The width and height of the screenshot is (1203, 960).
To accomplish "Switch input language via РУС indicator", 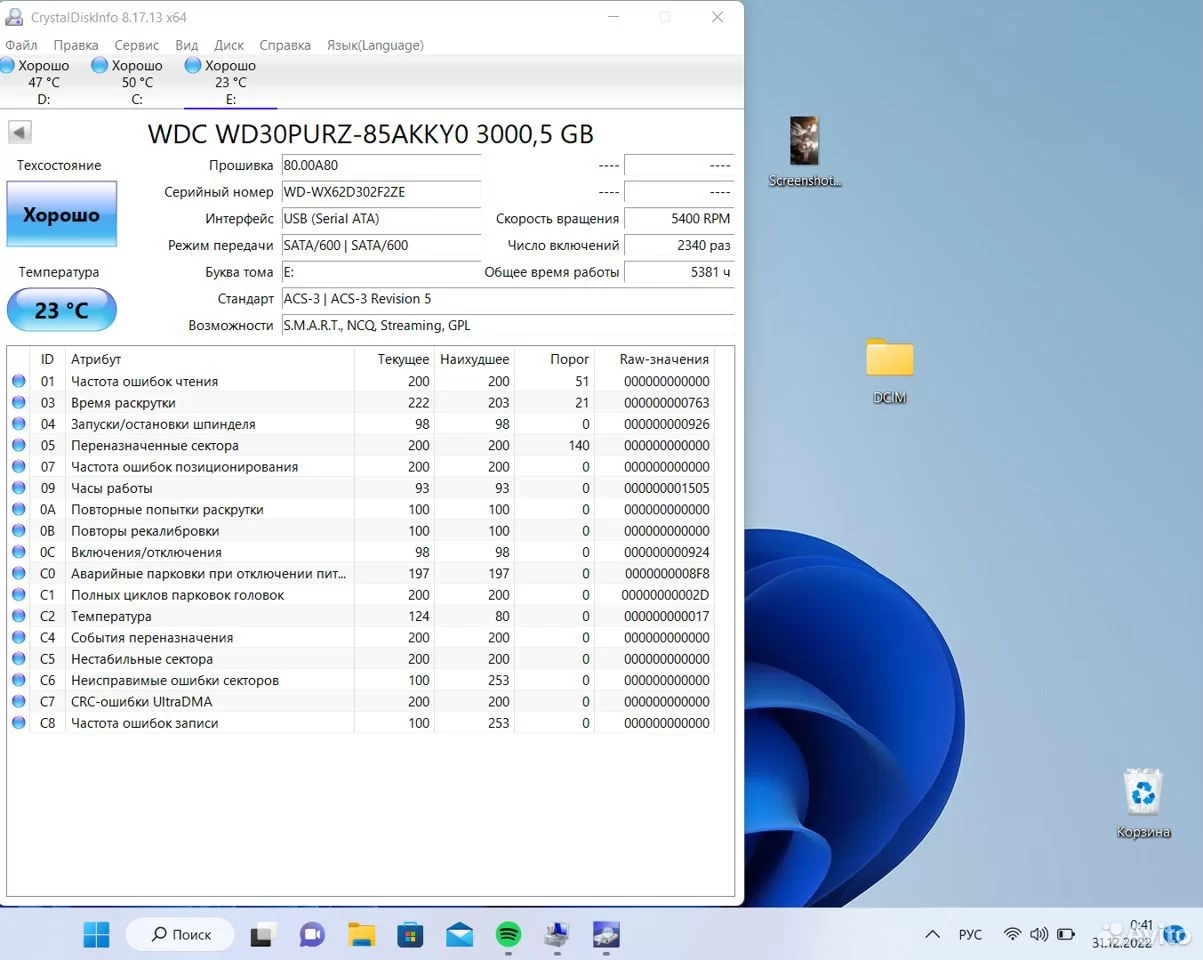I will 970,935.
